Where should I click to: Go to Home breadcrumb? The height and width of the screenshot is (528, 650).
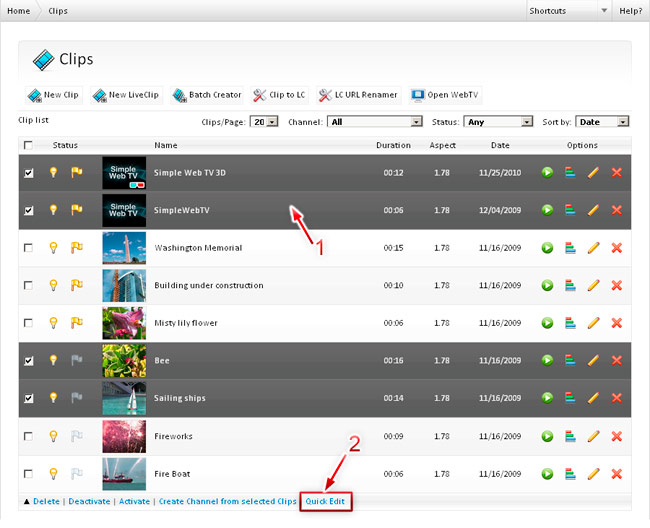coord(19,11)
